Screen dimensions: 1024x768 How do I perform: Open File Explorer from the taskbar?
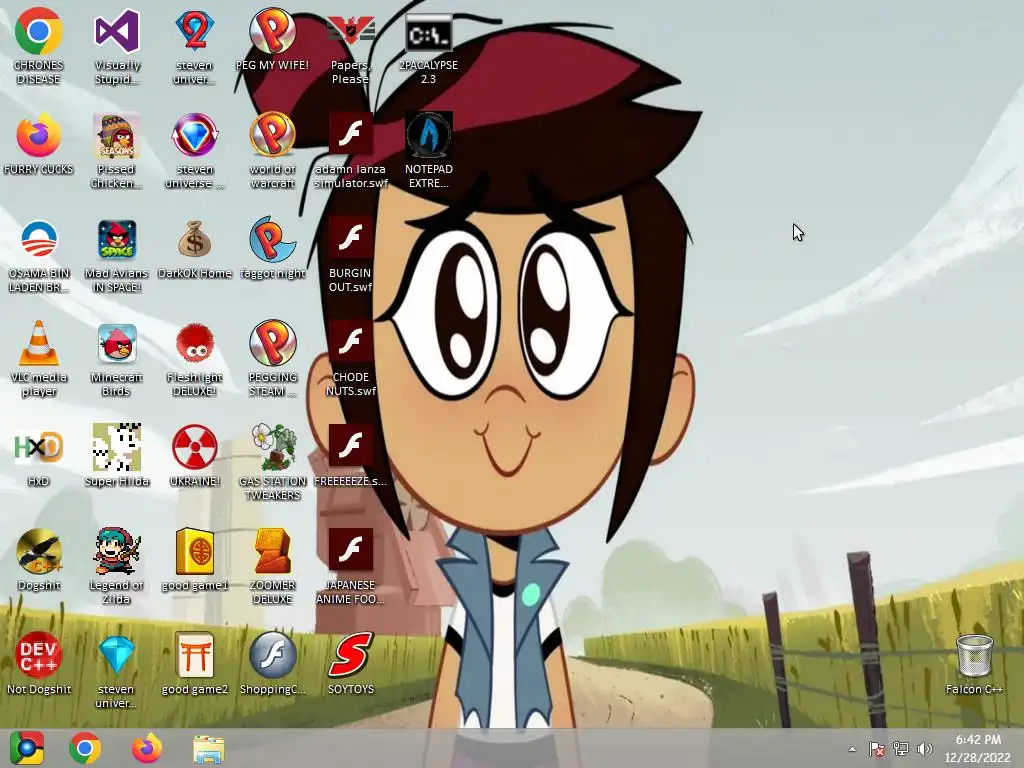[208, 748]
